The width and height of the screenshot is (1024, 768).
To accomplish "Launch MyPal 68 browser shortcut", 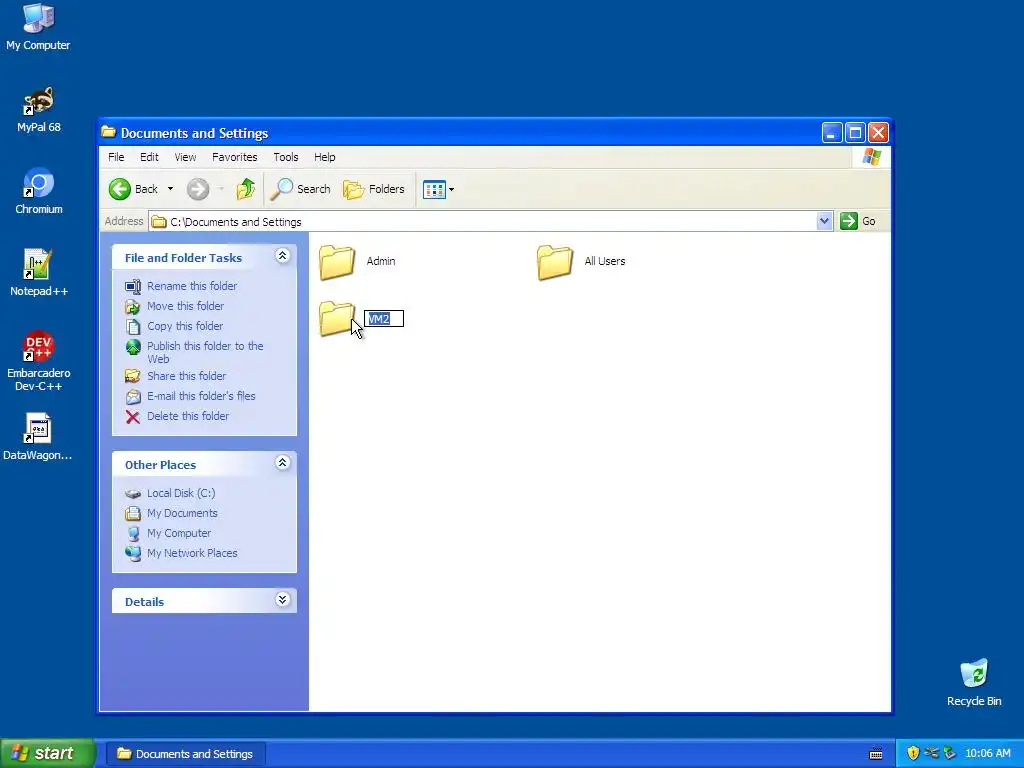I will [x=39, y=110].
